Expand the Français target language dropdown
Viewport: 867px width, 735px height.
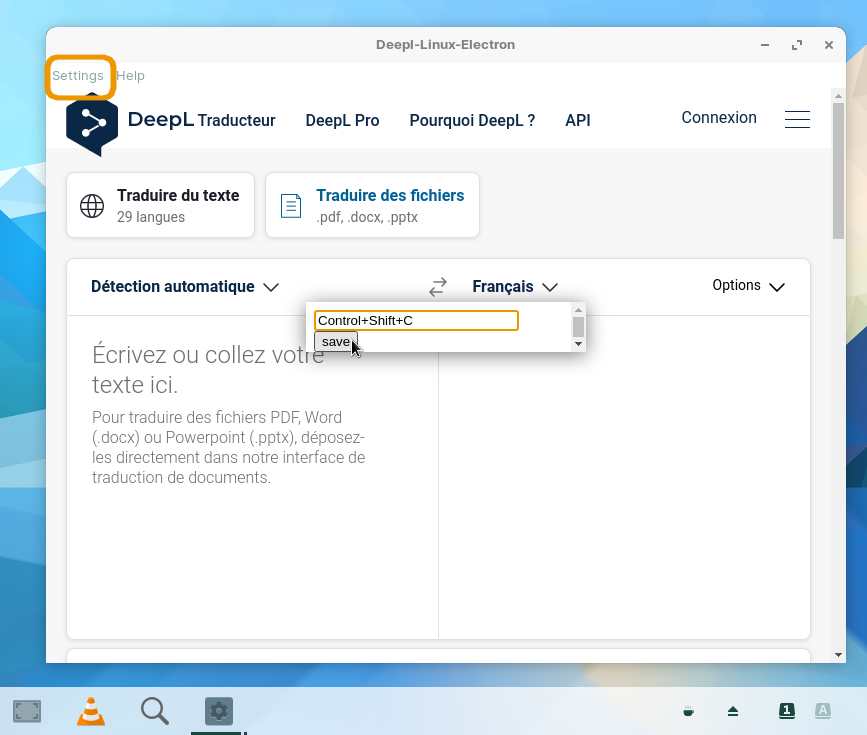click(x=514, y=287)
